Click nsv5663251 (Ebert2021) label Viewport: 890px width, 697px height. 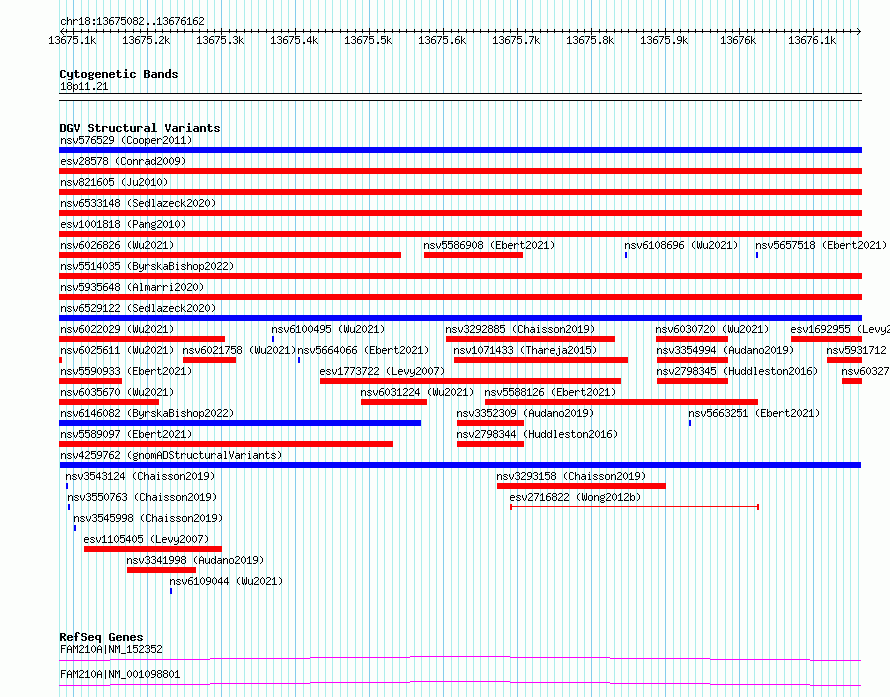pyautogui.click(x=754, y=413)
